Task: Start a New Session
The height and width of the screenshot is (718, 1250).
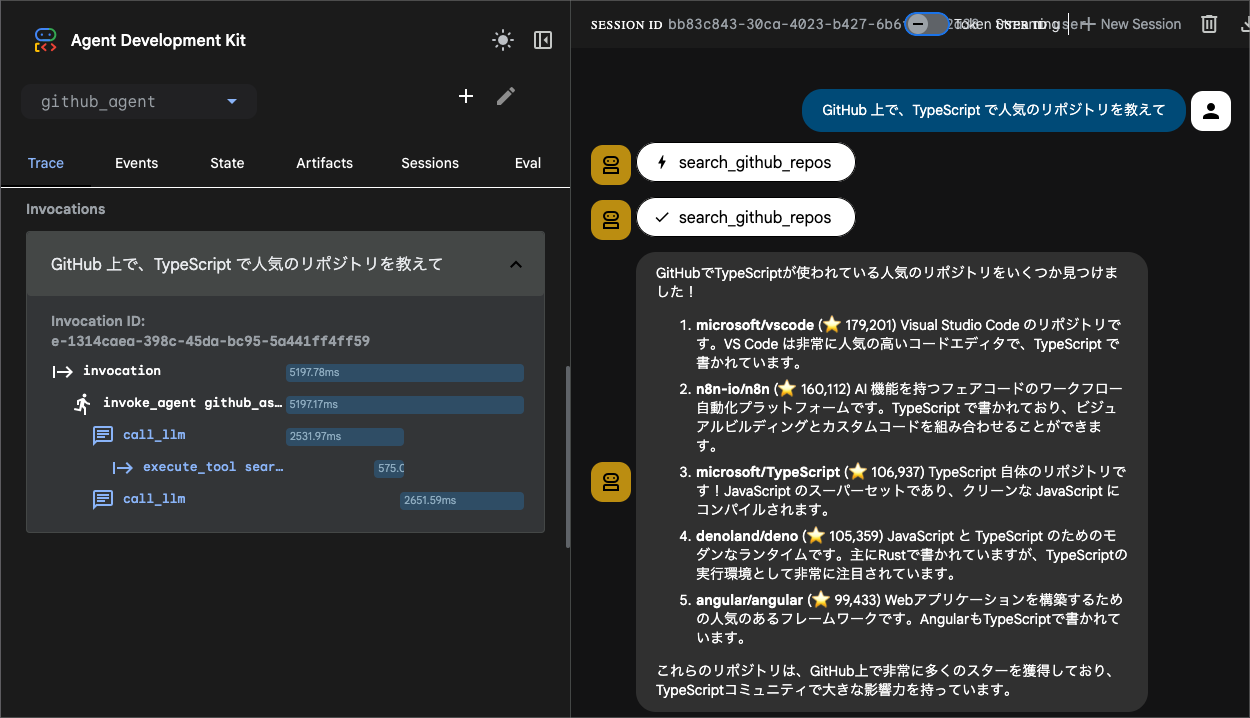Action: [x=1132, y=24]
